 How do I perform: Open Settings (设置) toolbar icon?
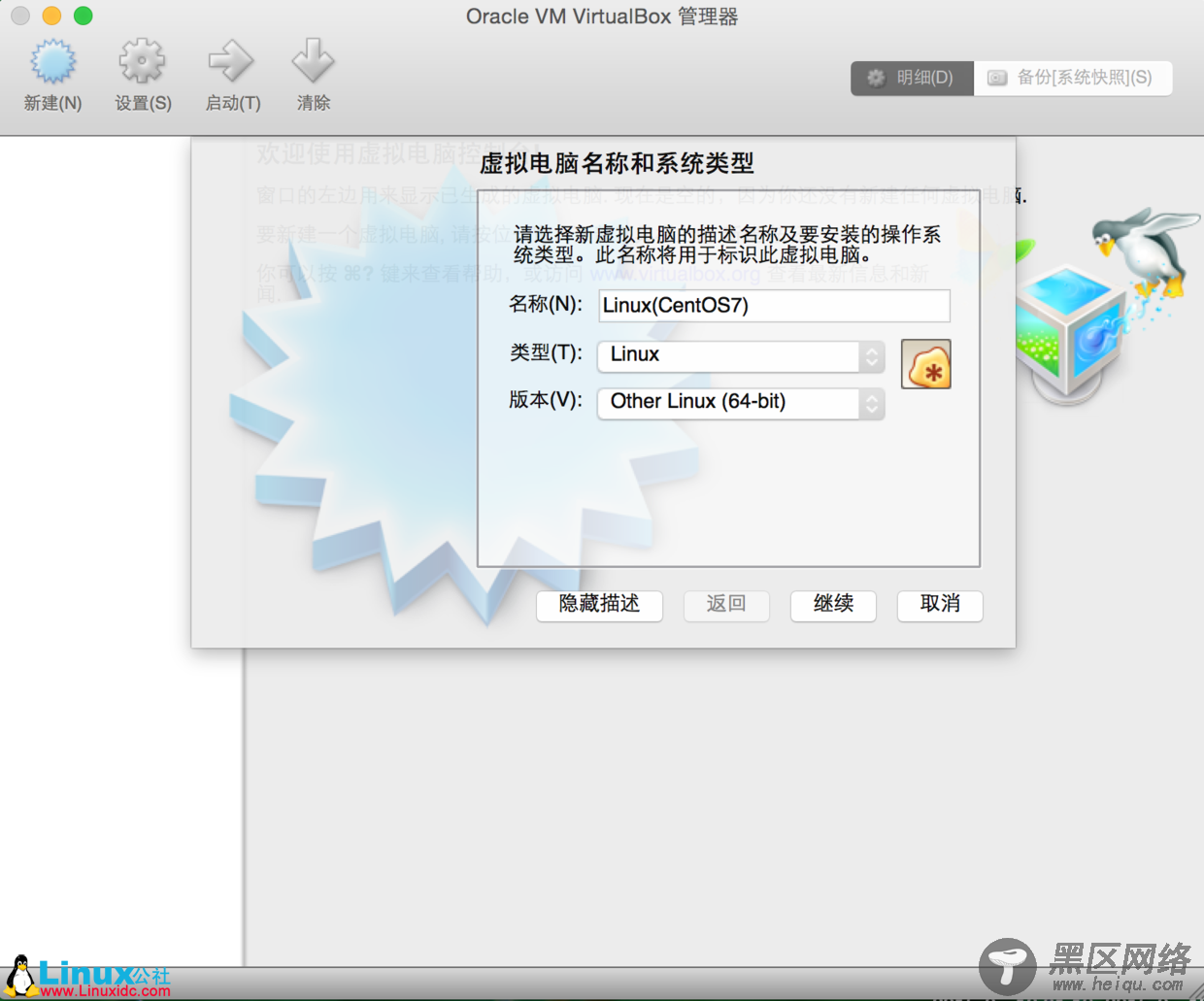pyautogui.click(x=143, y=62)
